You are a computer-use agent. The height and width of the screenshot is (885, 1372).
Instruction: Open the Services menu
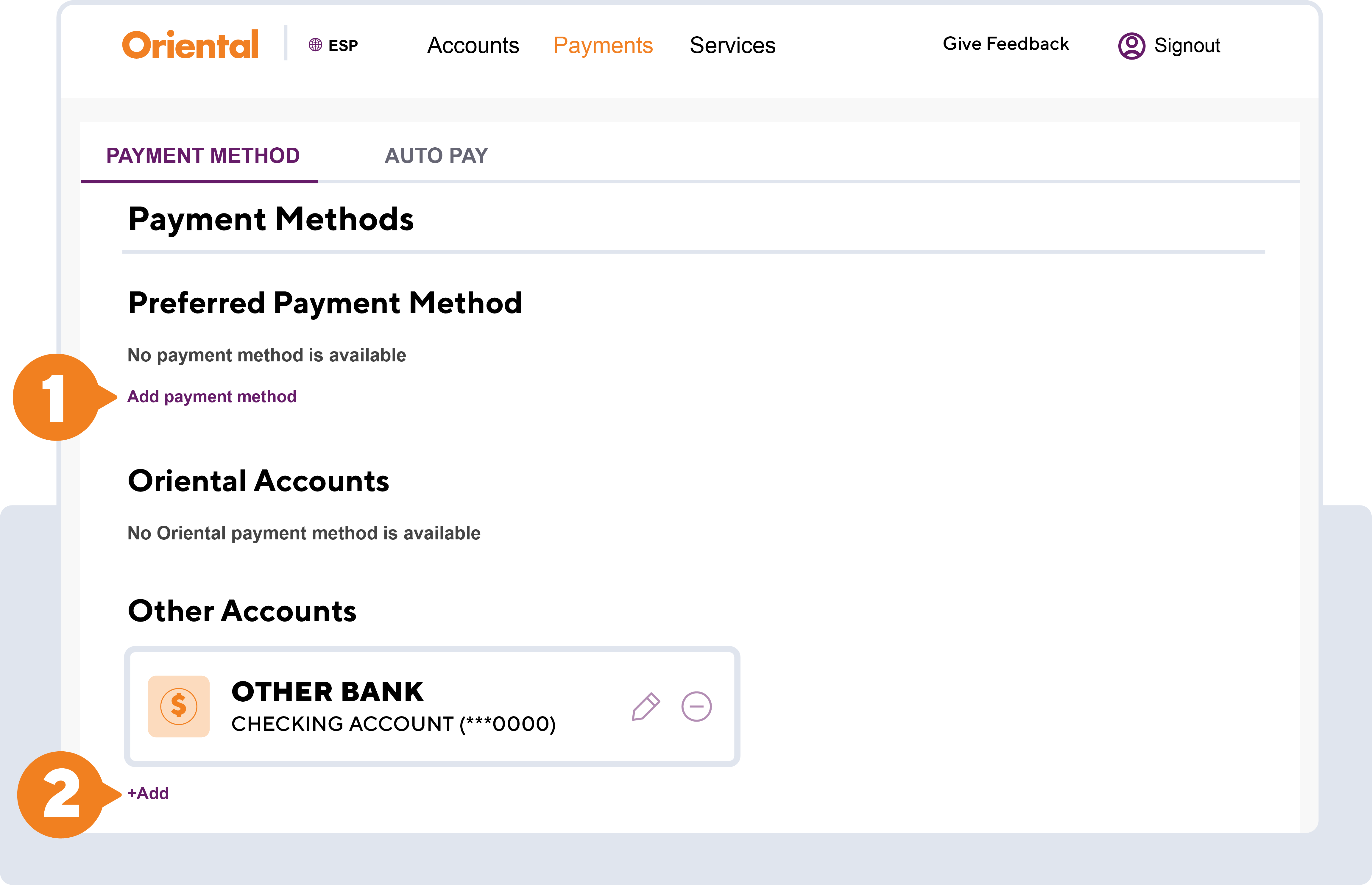(x=732, y=46)
